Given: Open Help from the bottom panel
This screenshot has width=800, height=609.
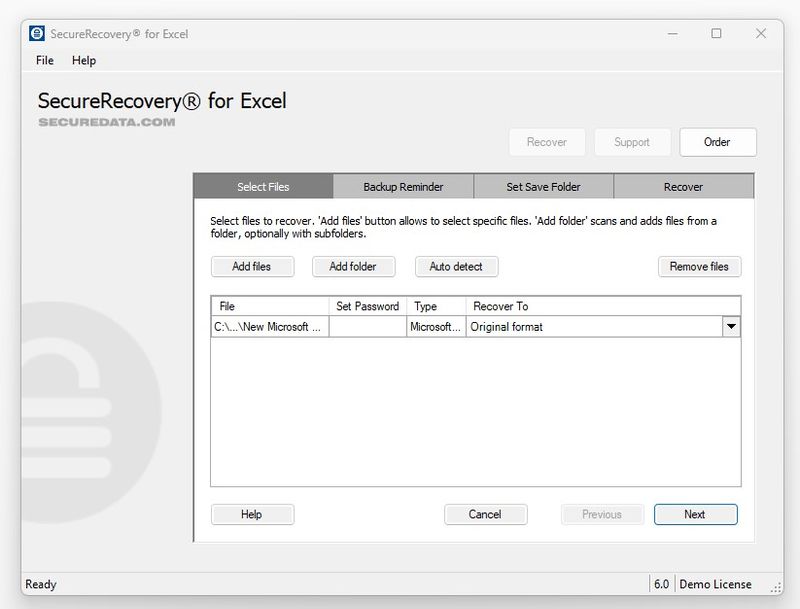Looking at the screenshot, I should click(x=252, y=514).
